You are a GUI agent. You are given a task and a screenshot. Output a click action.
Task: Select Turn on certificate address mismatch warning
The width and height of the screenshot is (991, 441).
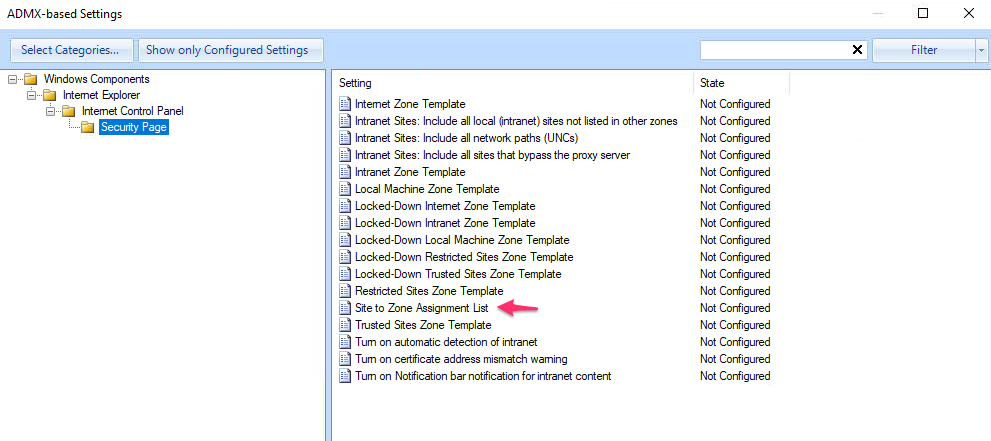tap(461, 359)
